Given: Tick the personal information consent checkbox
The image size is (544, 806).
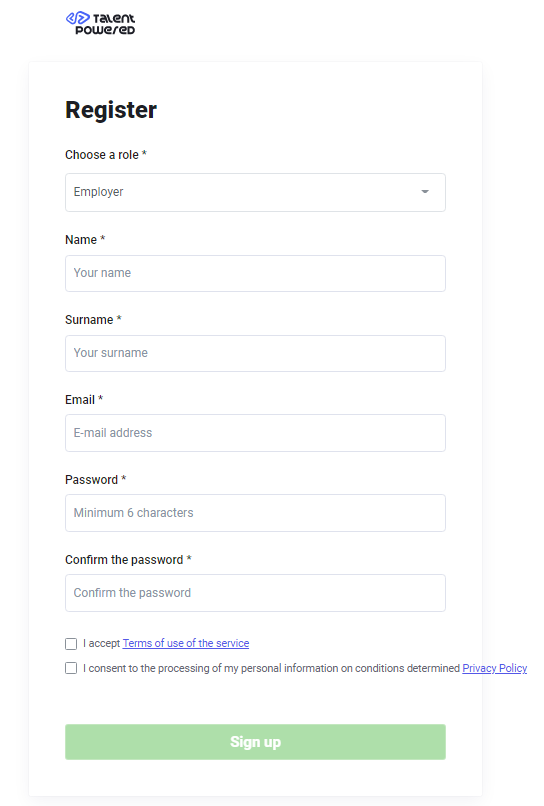Looking at the screenshot, I should [71, 668].
